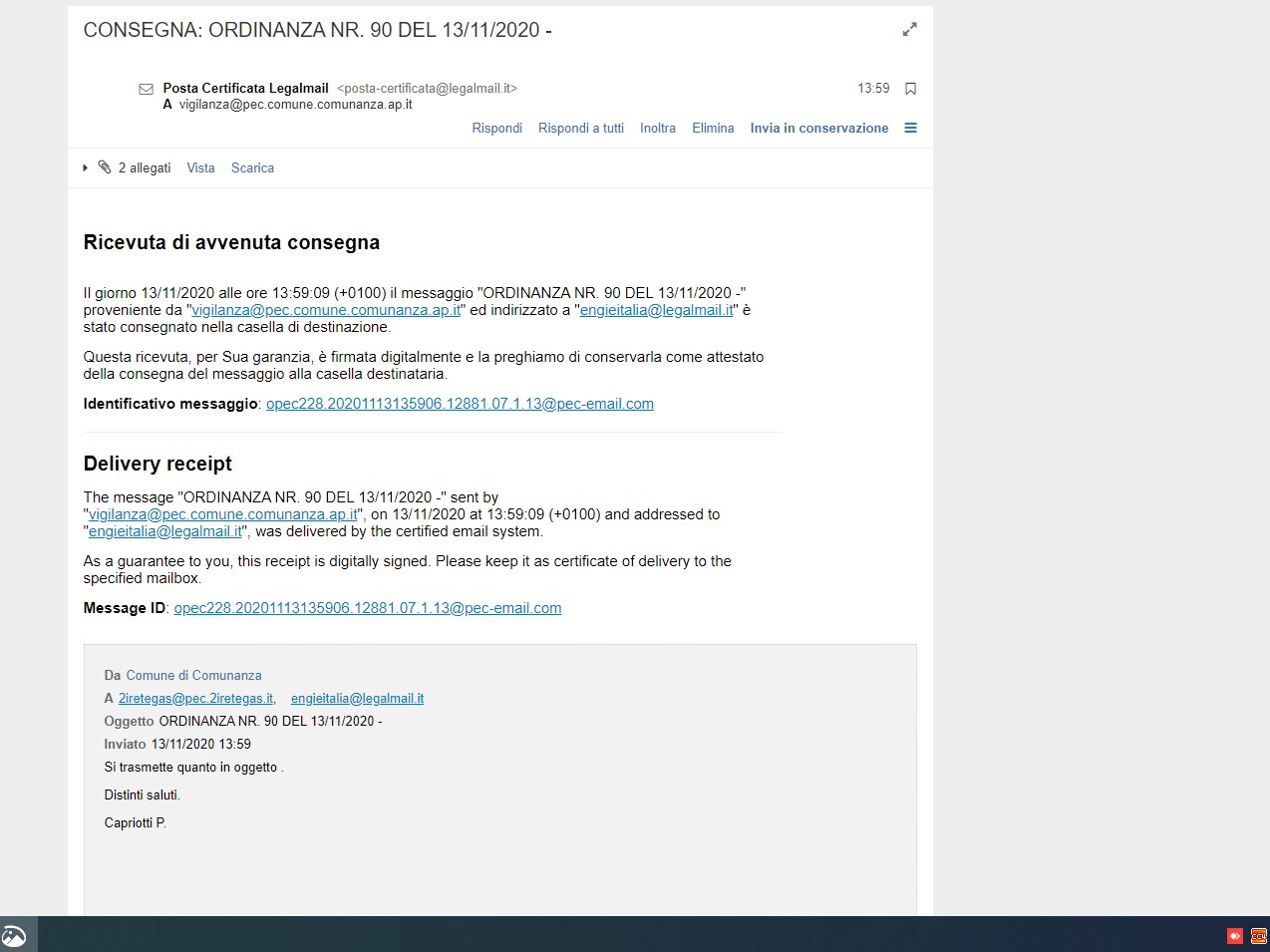Click the envelope icon beside sender
The height and width of the screenshot is (952, 1270).
(x=146, y=89)
